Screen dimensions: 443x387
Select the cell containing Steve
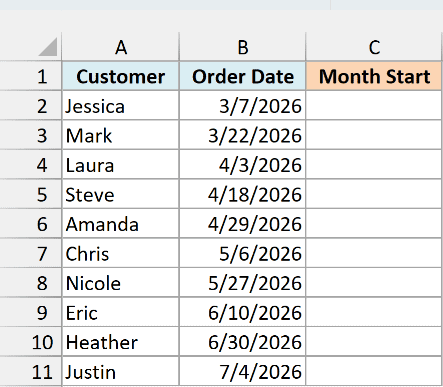pyautogui.click(x=121, y=194)
